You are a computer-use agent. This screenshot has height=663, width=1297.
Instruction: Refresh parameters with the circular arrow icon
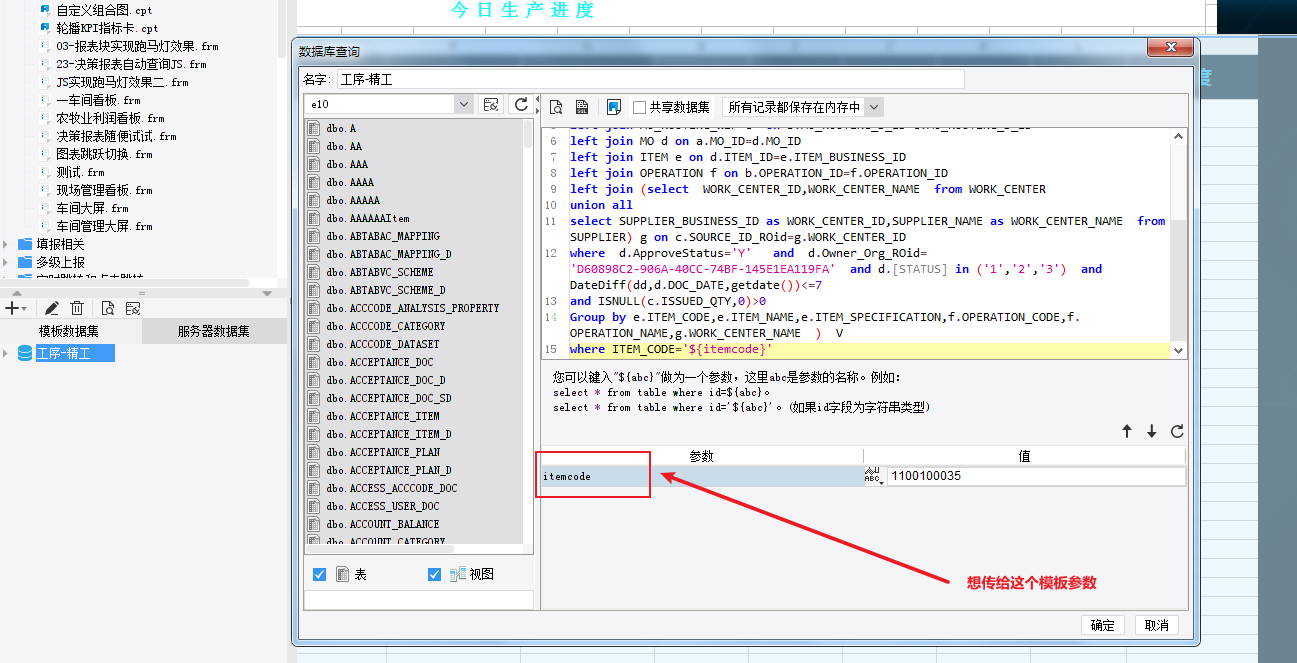pos(1177,431)
